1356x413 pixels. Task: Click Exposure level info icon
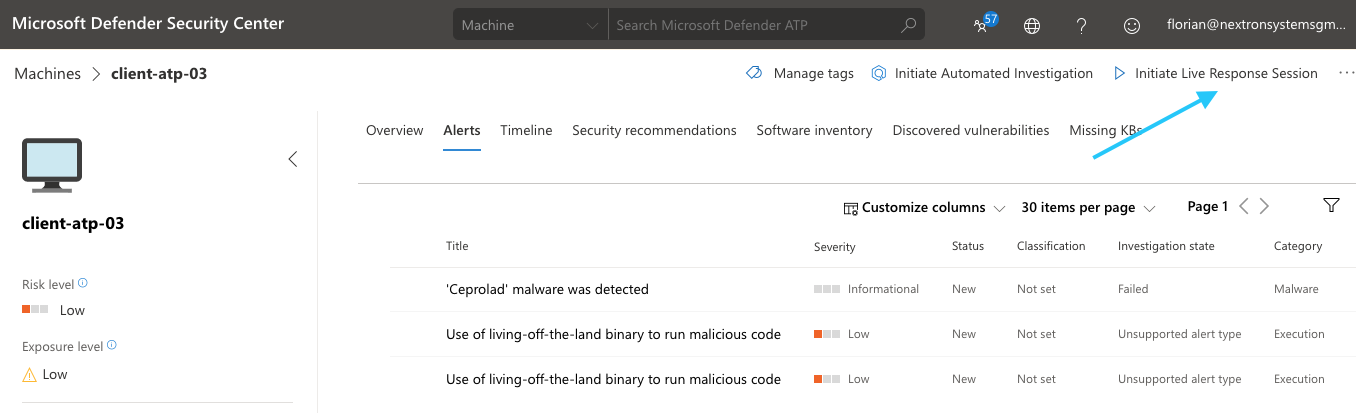pos(112,346)
